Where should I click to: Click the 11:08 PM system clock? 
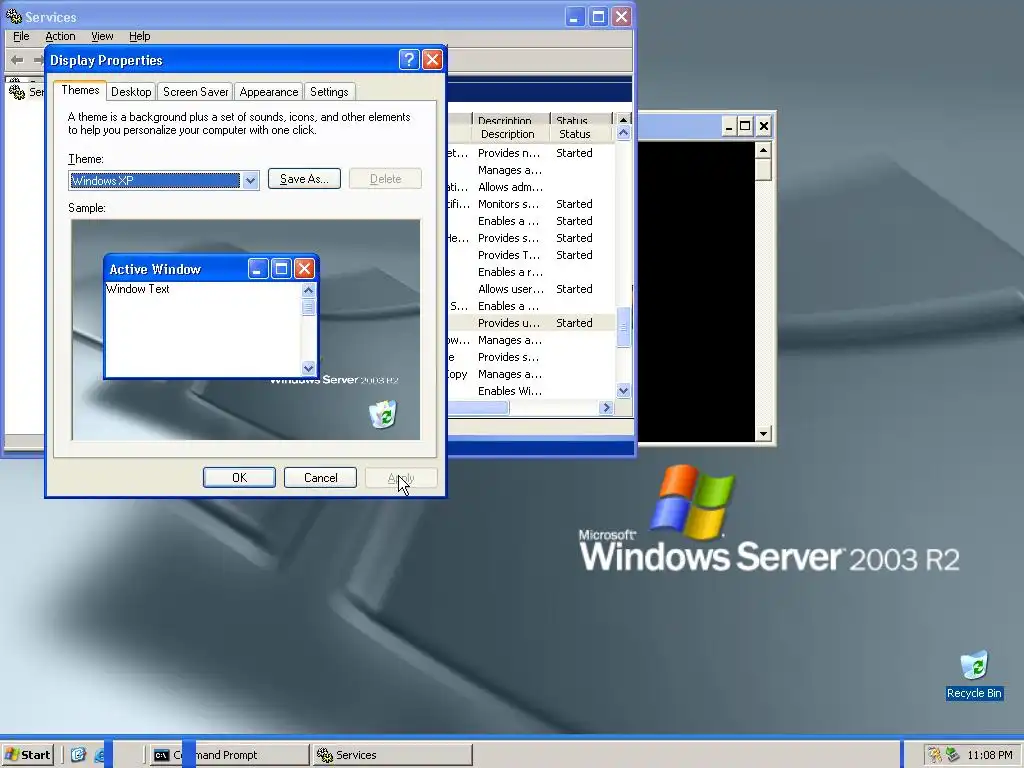(990, 755)
